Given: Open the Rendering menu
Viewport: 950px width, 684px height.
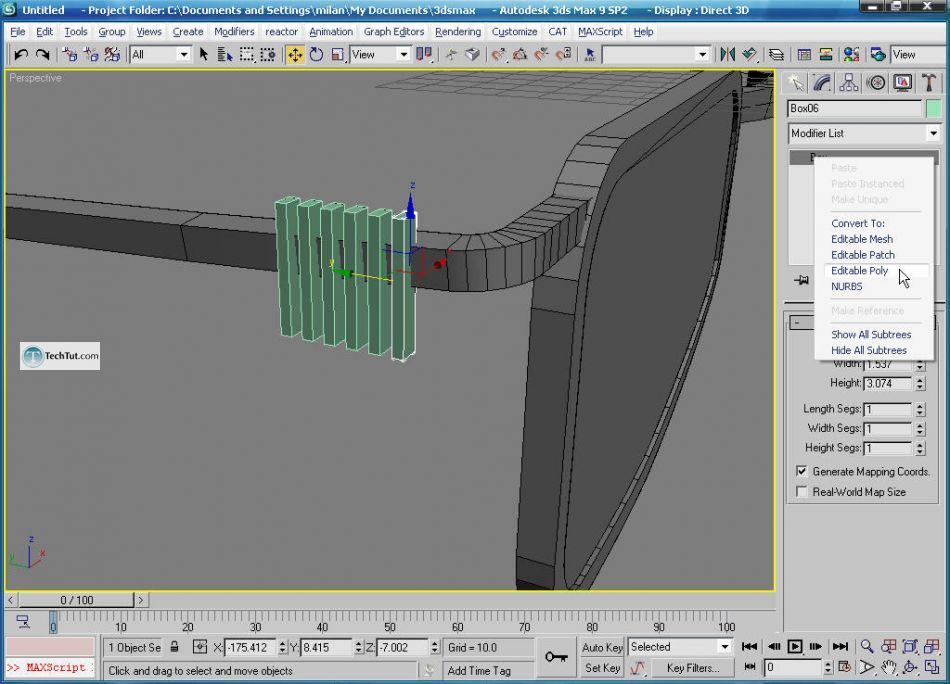Looking at the screenshot, I should point(457,32).
